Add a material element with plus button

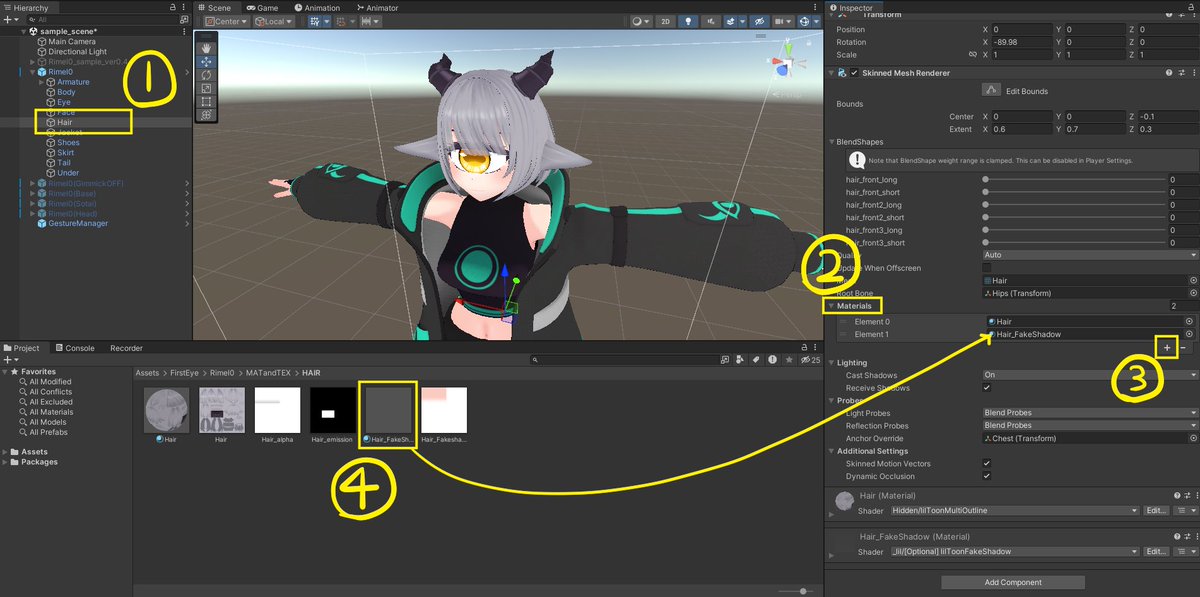point(1167,347)
